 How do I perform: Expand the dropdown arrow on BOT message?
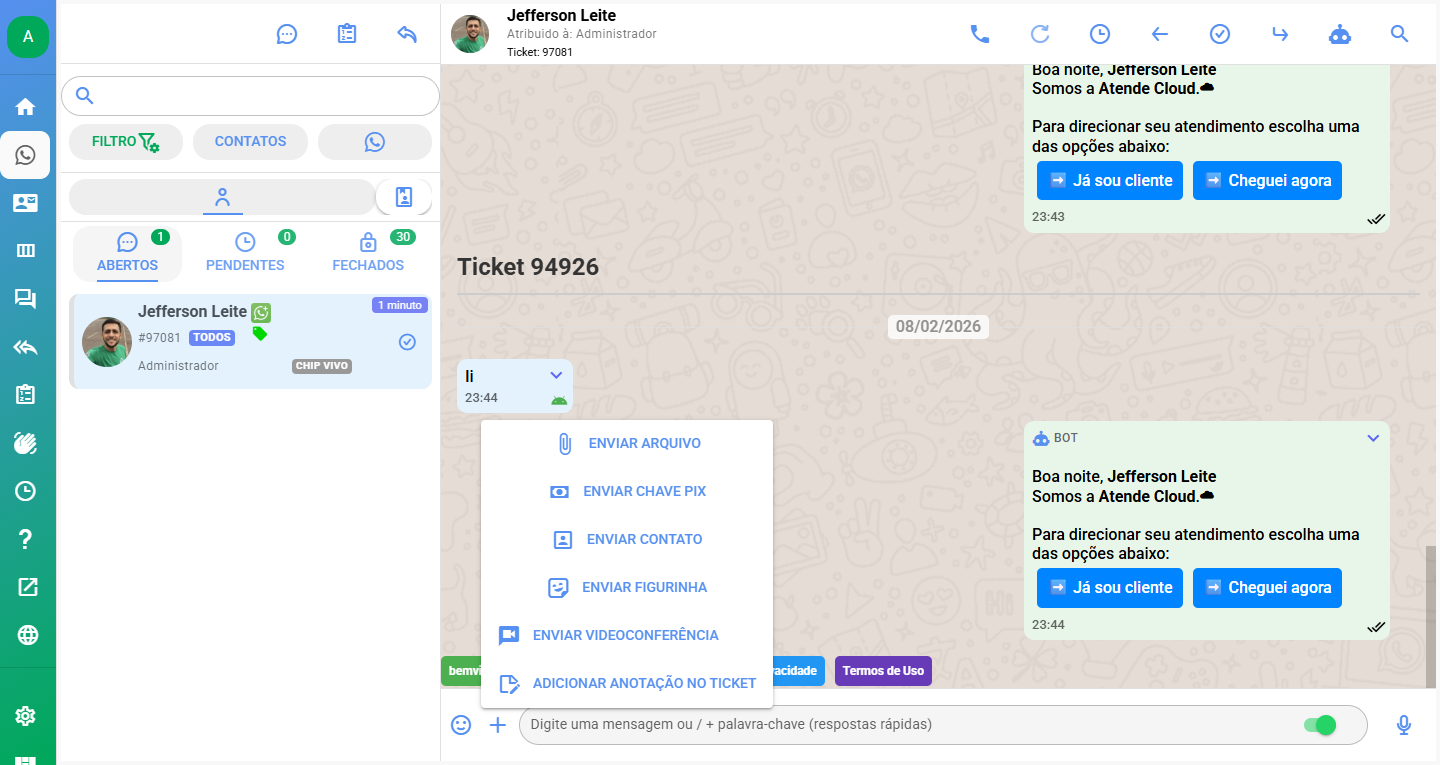pos(1373,438)
